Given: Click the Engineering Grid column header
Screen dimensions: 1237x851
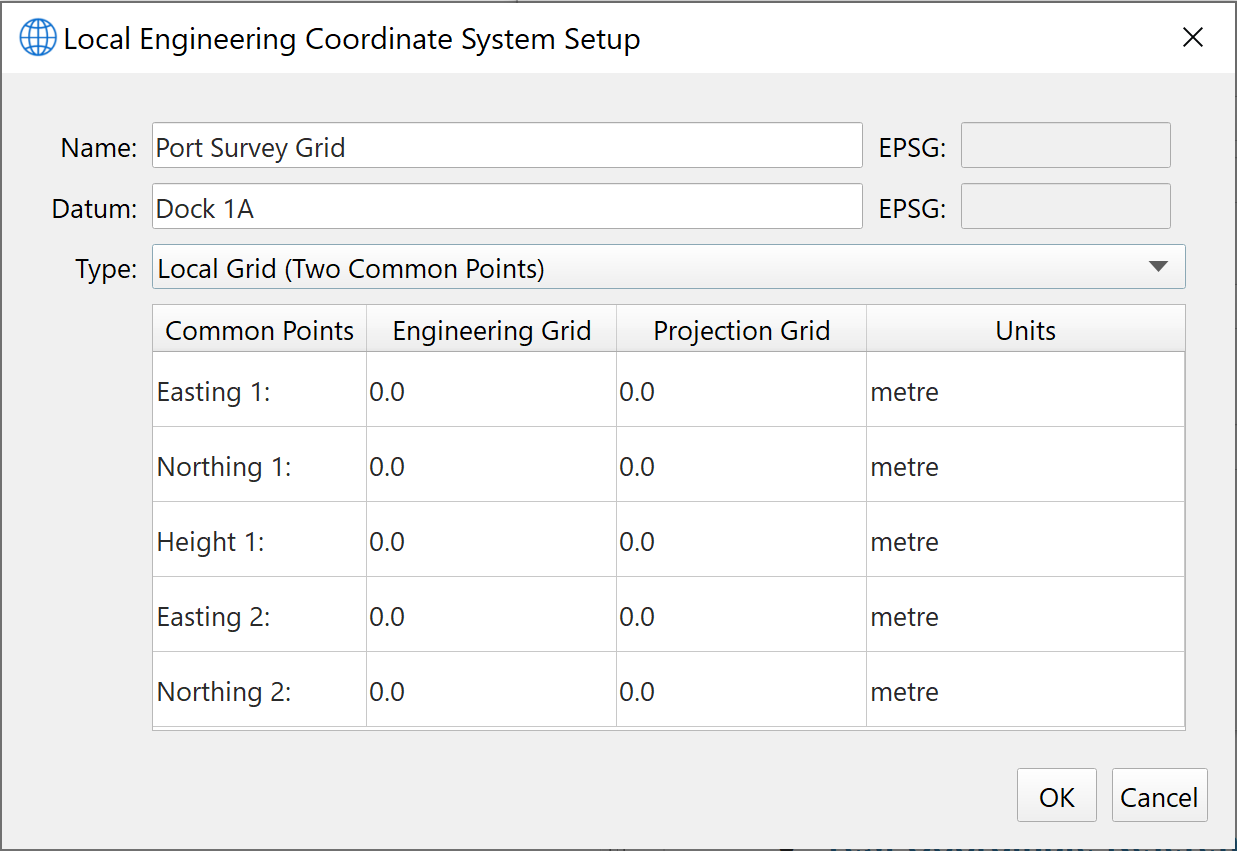Looking at the screenshot, I should click(x=491, y=330).
